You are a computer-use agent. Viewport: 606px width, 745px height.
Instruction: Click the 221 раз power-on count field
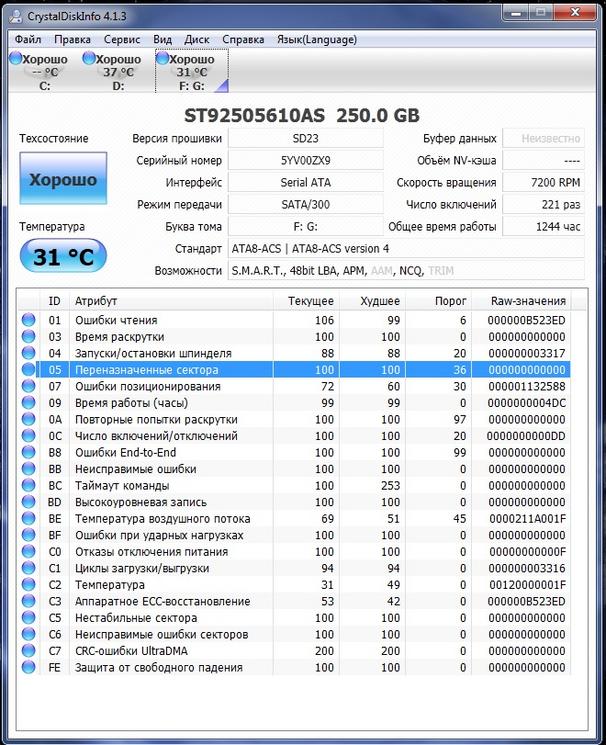click(543, 205)
